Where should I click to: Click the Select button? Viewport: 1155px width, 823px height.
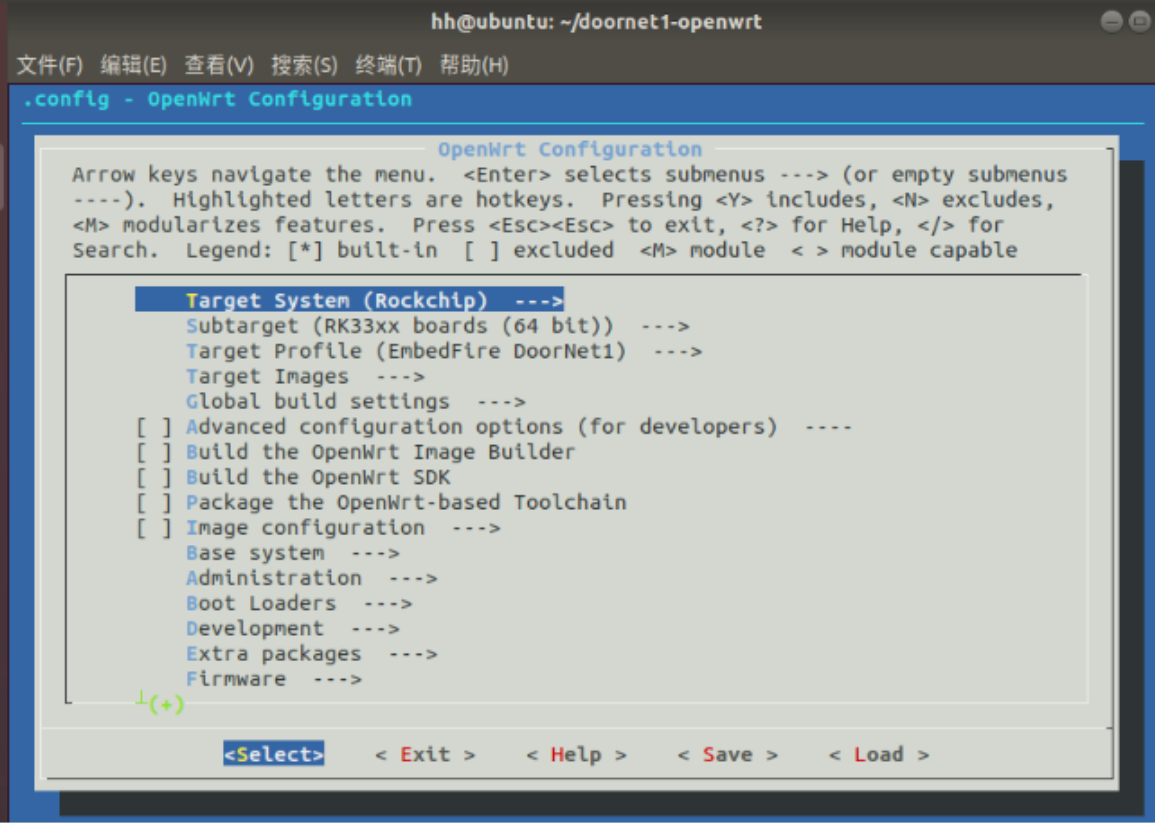click(274, 754)
